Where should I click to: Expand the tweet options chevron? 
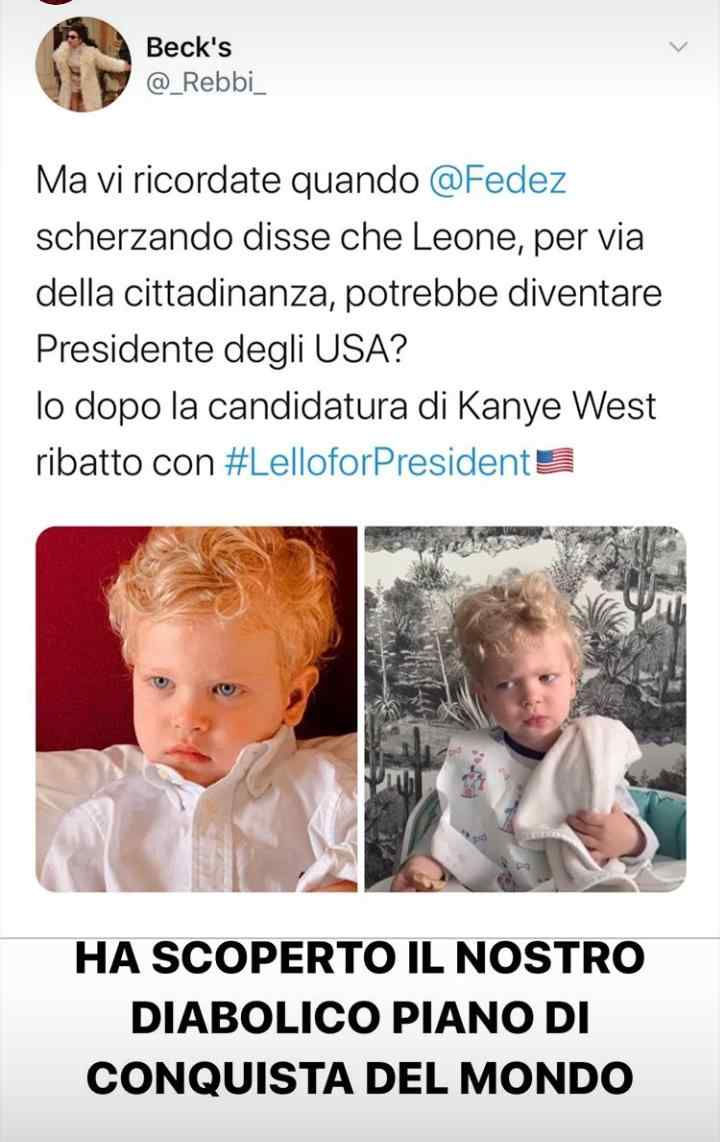(679, 47)
